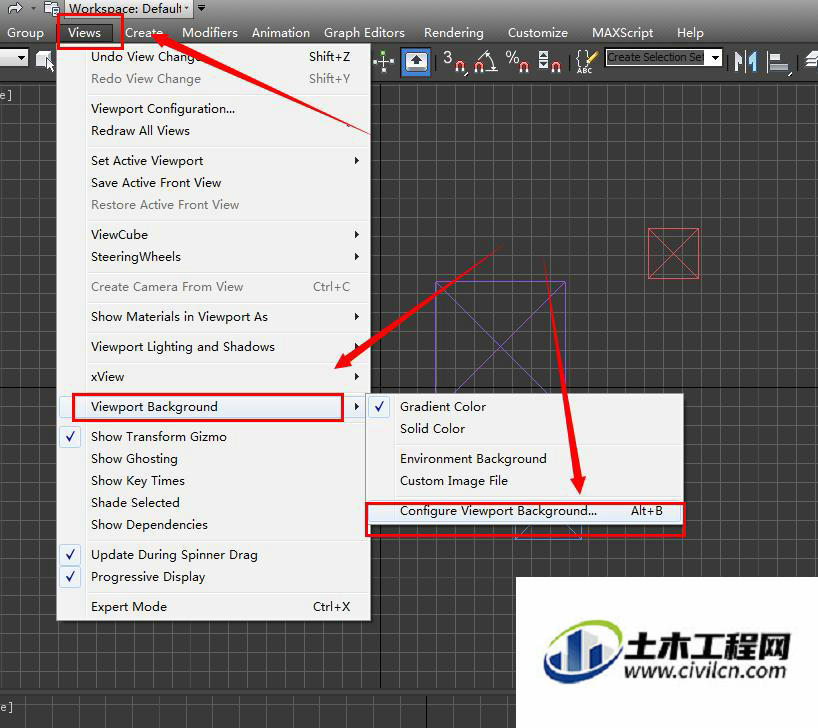Image resolution: width=818 pixels, height=728 pixels.
Task: Open the Workspace Default dropdown
Action: [128, 8]
